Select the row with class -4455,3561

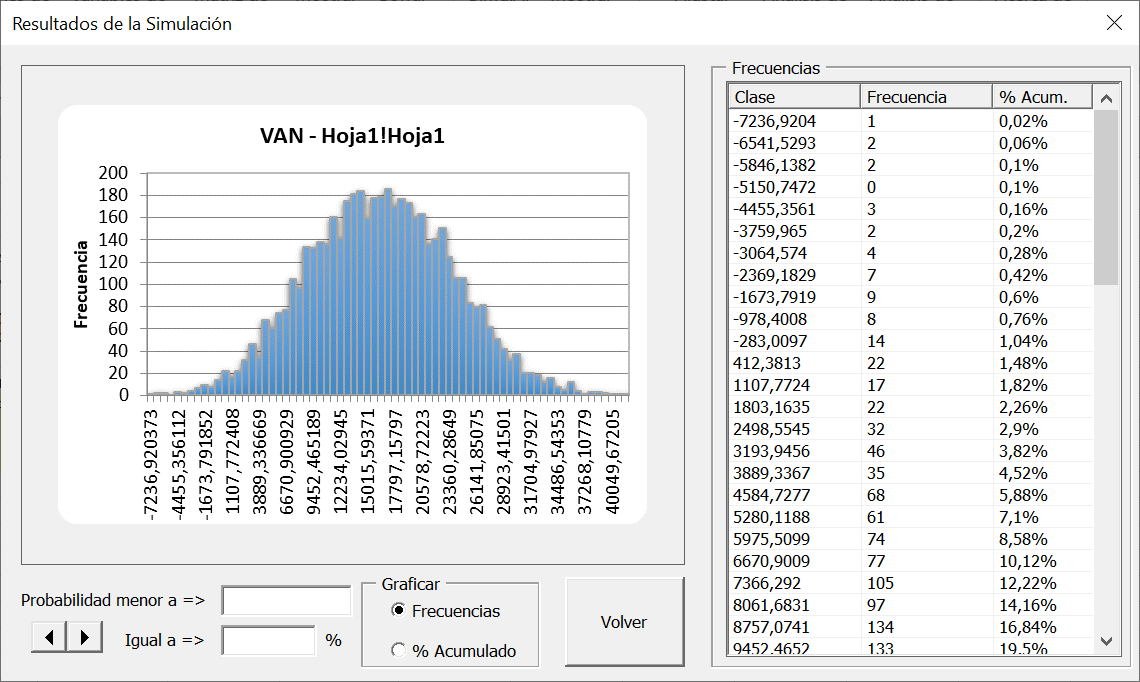pyautogui.click(x=911, y=209)
